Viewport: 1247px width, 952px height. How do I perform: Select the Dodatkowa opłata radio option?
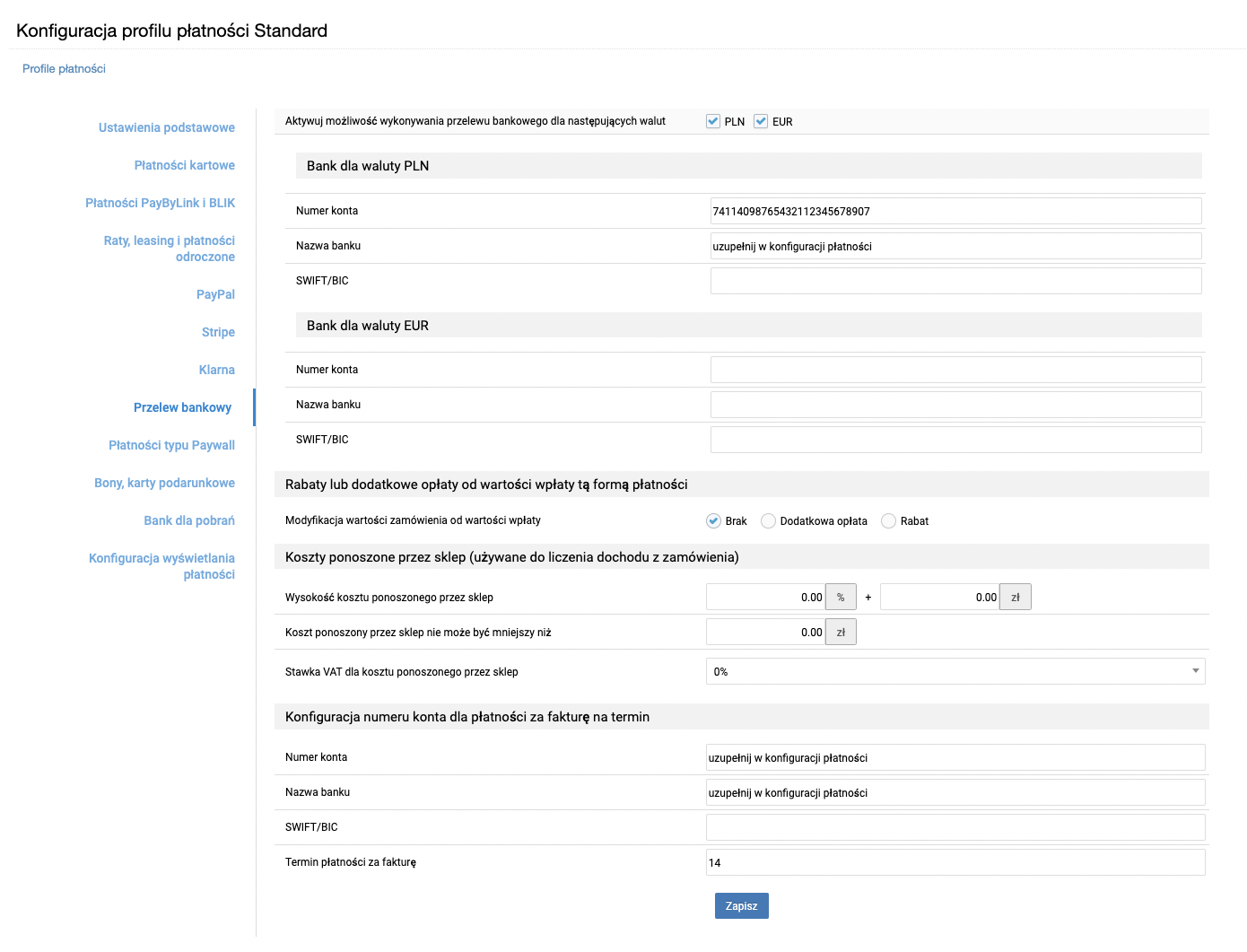tap(768, 521)
